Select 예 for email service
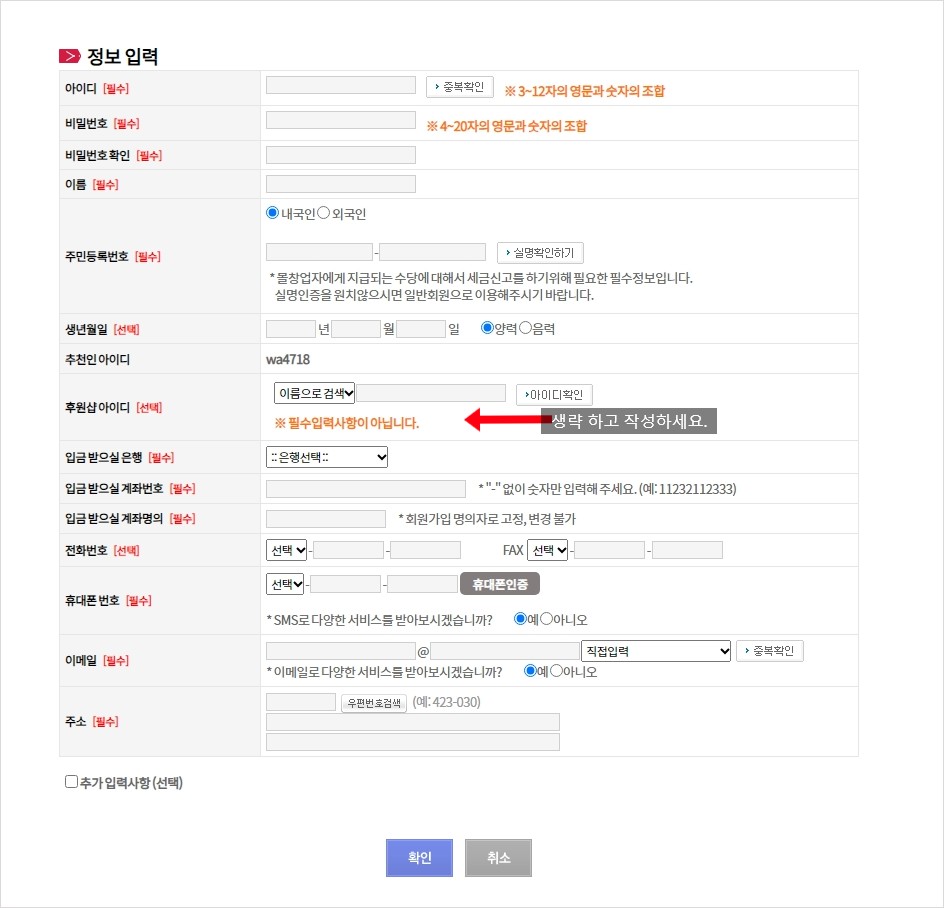 530,671
